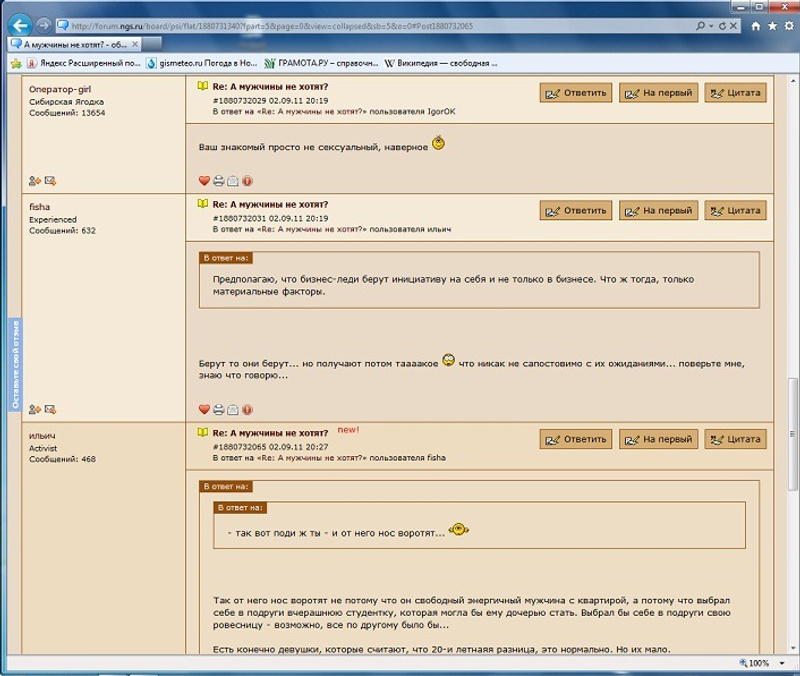Reply to ильич's post with Ответить
800x676 pixels.
[576, 439]
